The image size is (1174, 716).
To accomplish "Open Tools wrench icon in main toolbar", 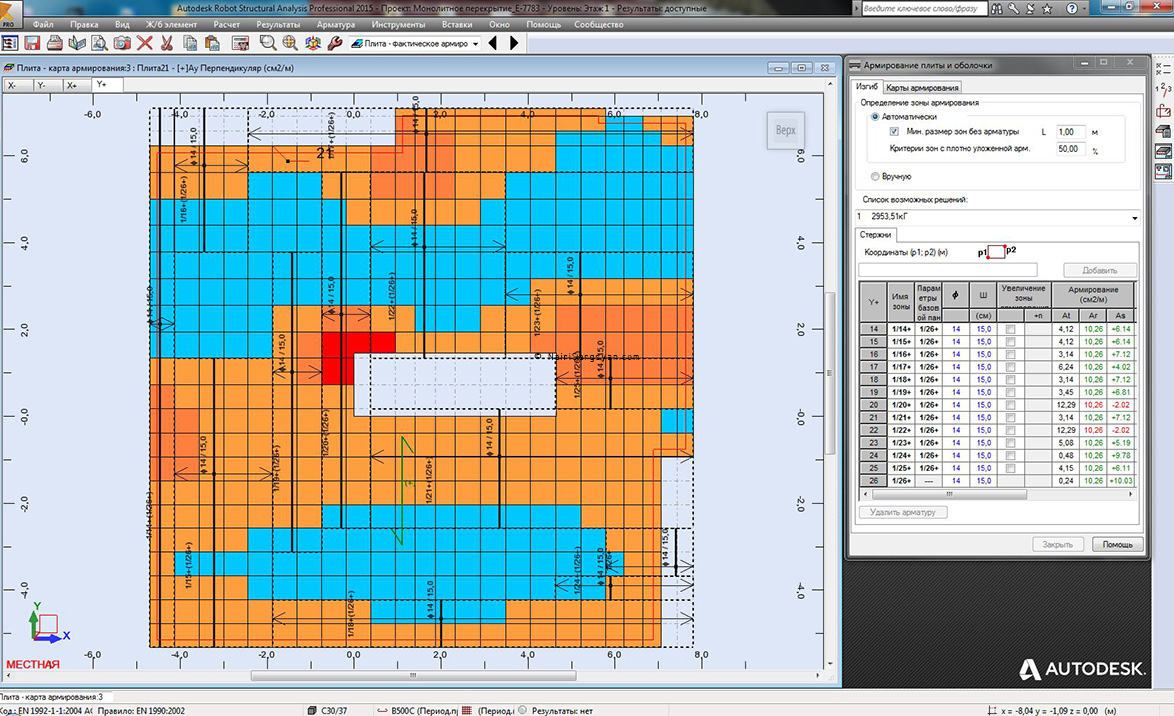I will pyautogui.click(x=335, y=43).
